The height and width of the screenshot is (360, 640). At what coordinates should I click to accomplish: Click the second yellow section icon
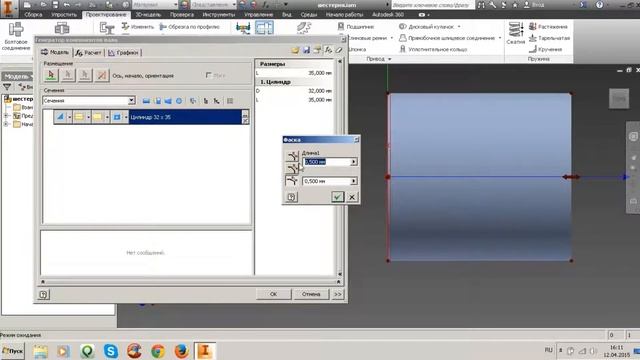pyautogui.click(x=98, y=117)
